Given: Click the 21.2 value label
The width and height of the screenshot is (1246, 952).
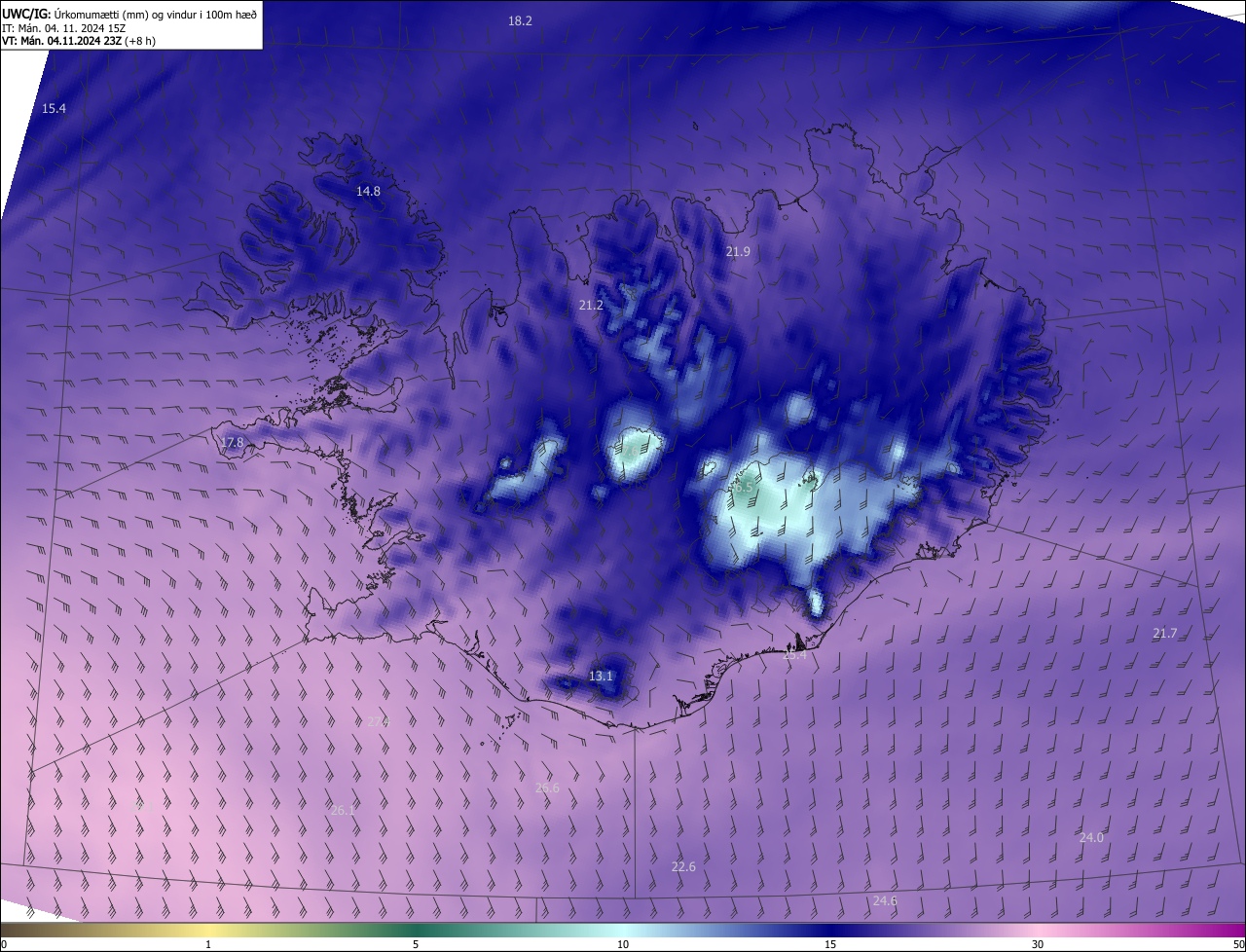Looking at the screenshot, I should click(591, 306).
